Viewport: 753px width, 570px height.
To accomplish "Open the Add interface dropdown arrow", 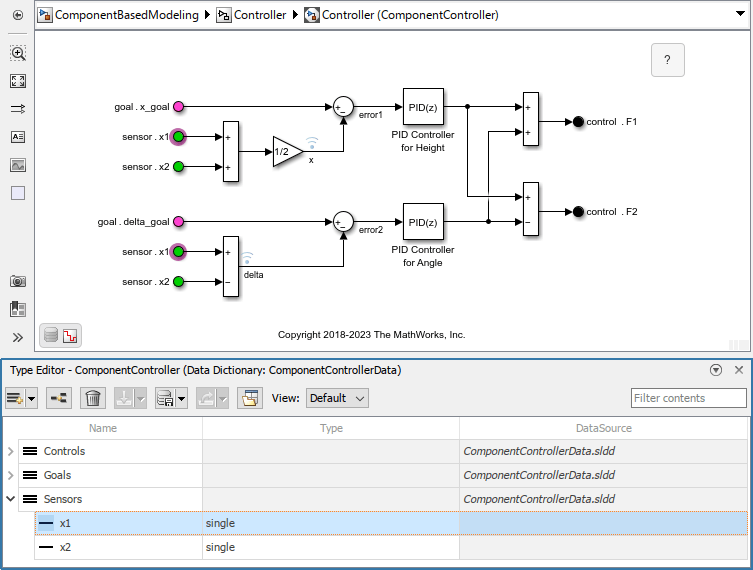I will coord(32,398).
